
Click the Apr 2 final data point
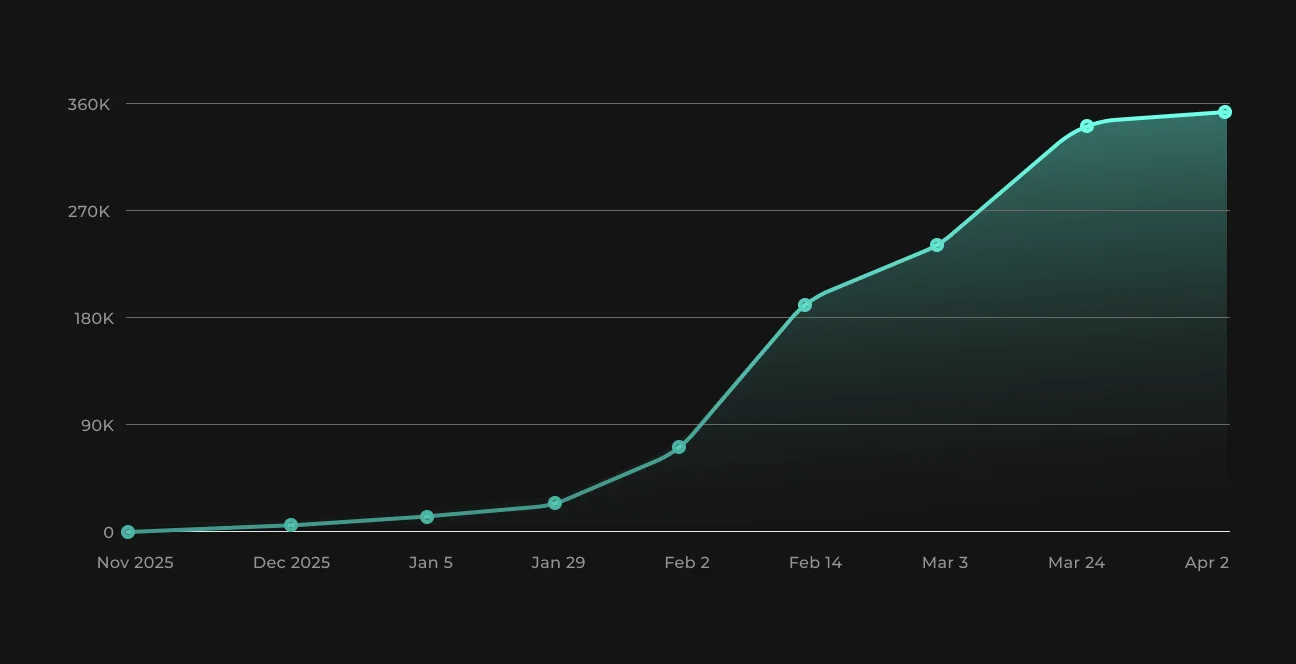click(x=1225, y=112)
